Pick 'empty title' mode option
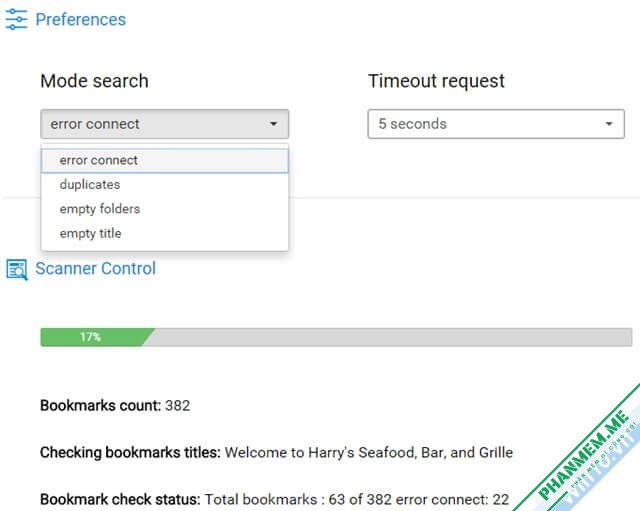 coord(165,233)
